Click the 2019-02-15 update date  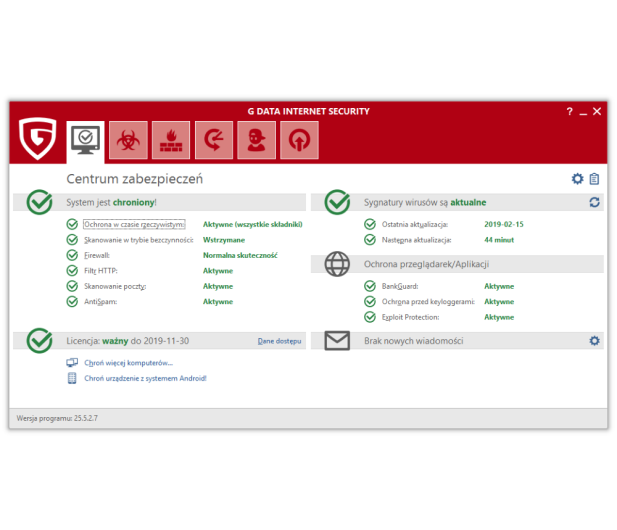coord(504,224)
